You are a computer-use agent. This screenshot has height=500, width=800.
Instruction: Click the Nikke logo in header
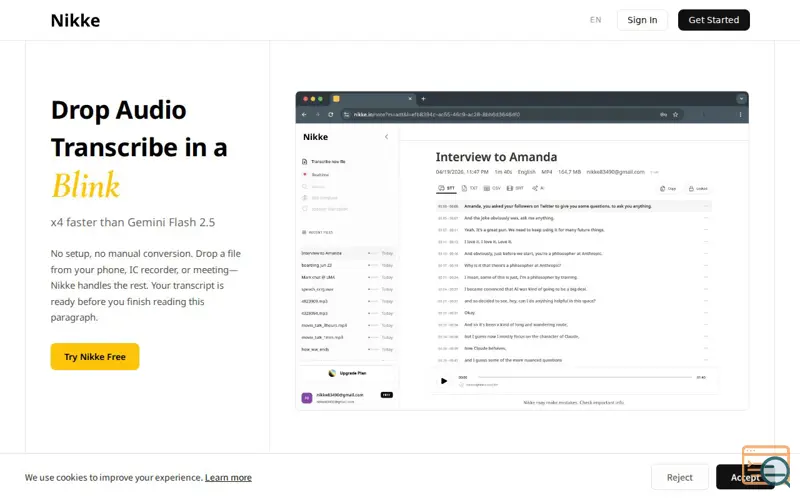[x=76, y=20]
